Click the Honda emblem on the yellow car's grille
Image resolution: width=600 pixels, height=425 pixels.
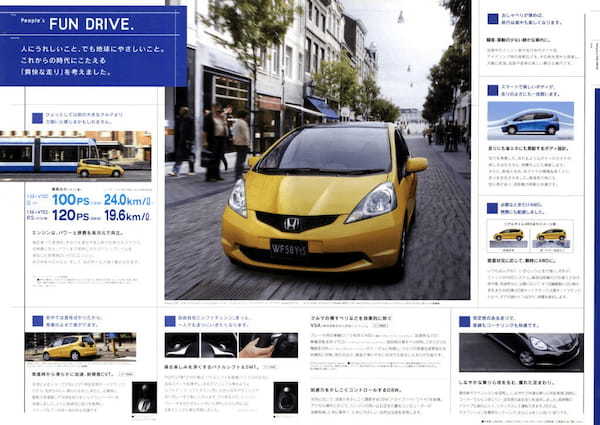coord(292,224)
